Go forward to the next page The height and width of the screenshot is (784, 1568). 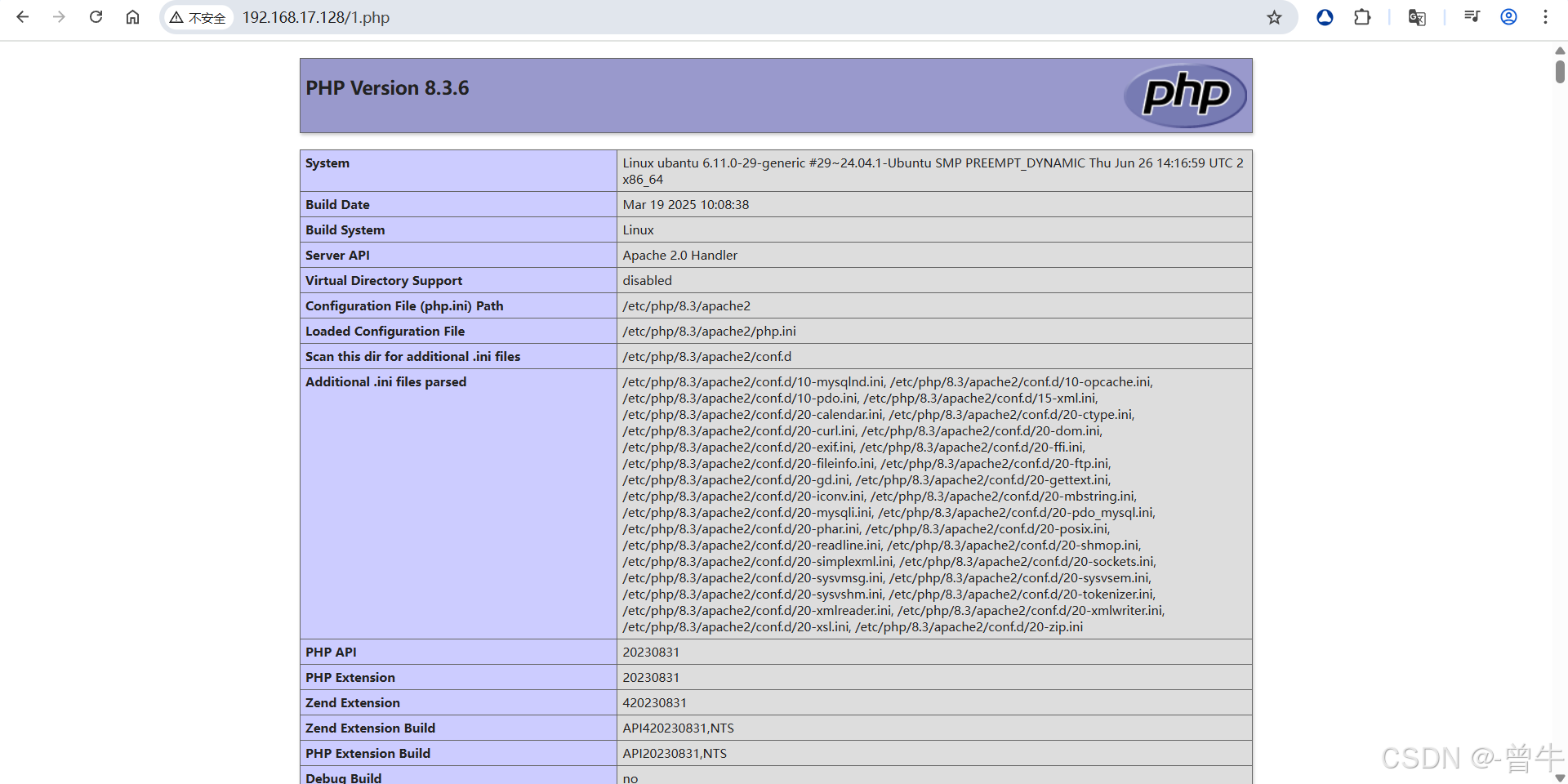(x=59, y=17)
